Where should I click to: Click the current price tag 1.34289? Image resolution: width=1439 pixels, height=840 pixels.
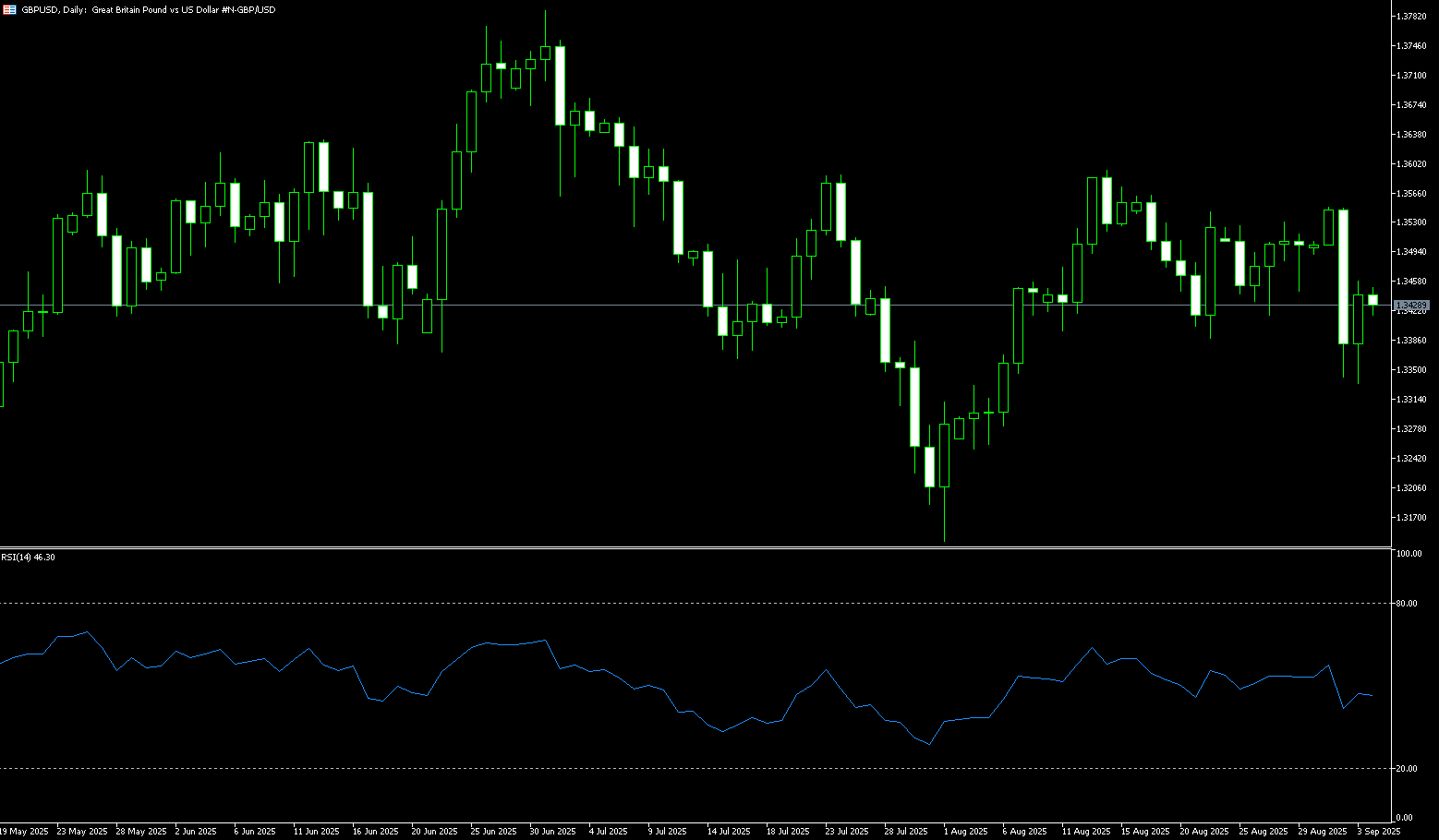click(x=1411, y=305)
